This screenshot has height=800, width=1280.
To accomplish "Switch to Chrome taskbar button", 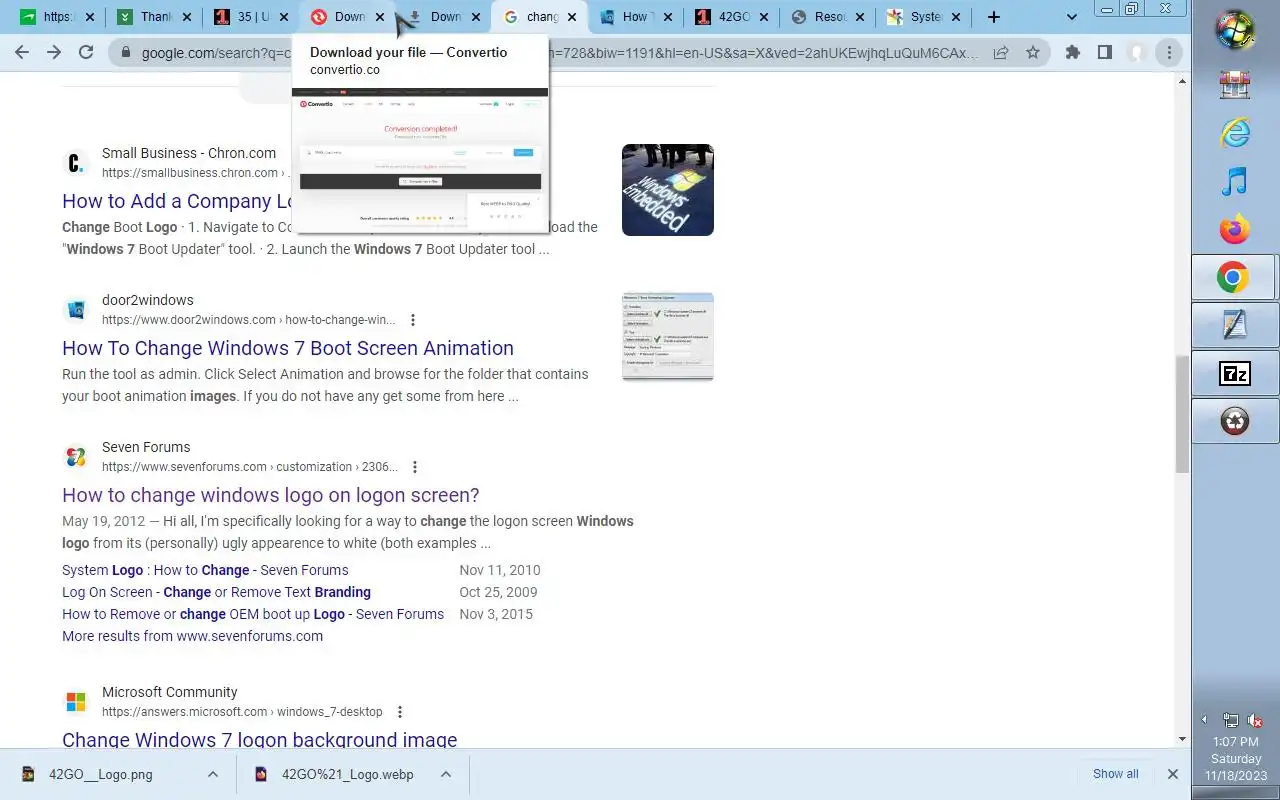I will coord(1235,277).
